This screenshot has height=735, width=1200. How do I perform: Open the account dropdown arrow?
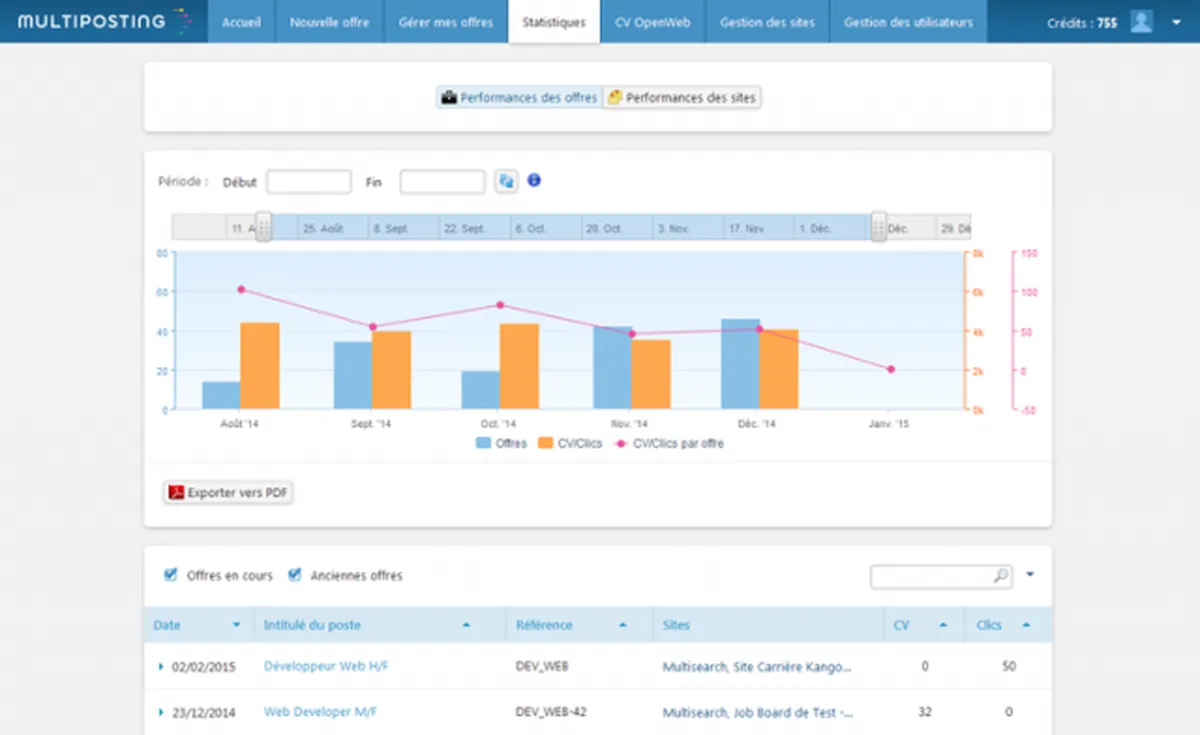coord(1176,22)
